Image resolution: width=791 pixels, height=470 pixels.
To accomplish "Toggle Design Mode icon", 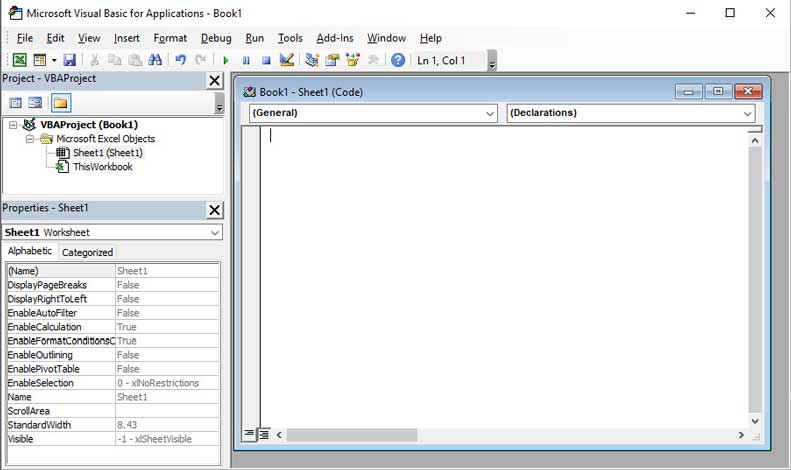I will [x=287, y=60].
